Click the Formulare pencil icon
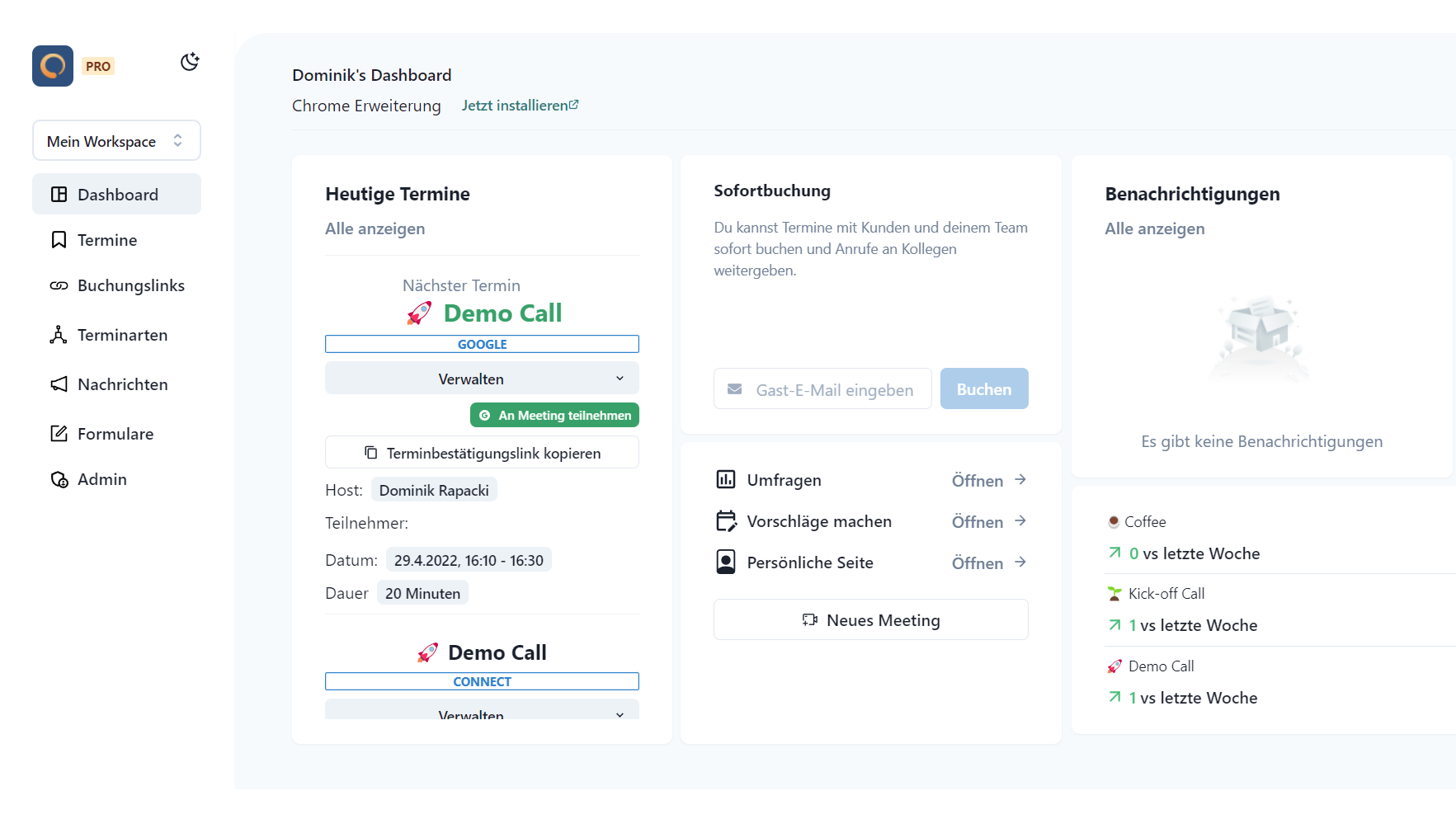 (x=59, y=433)
